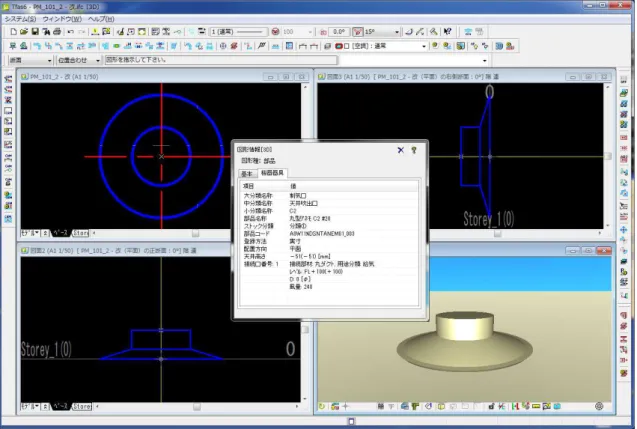
Task: Click the top icon in the right sidebar
Action: coord(624,80)
